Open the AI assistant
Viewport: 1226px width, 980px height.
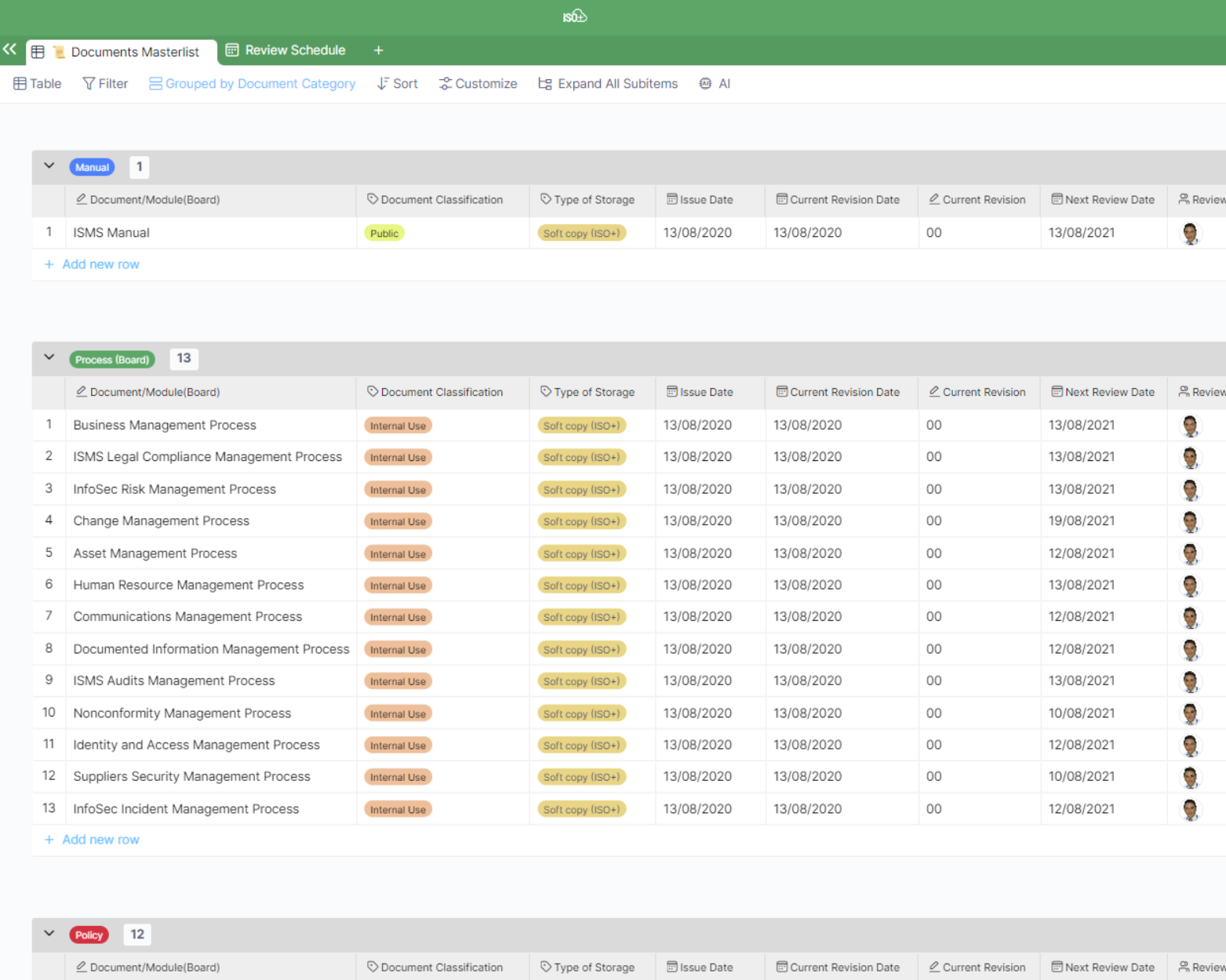[715, 84]
